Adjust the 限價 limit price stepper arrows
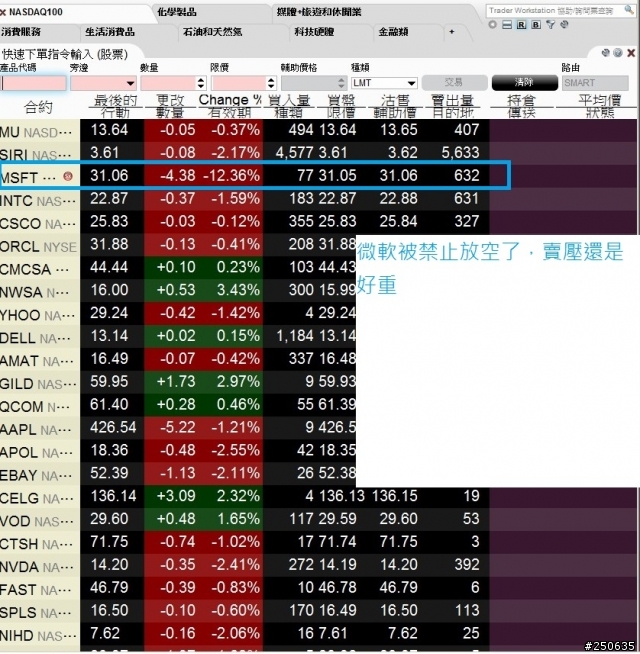The image size is (640, 654). tap(272, 83)
